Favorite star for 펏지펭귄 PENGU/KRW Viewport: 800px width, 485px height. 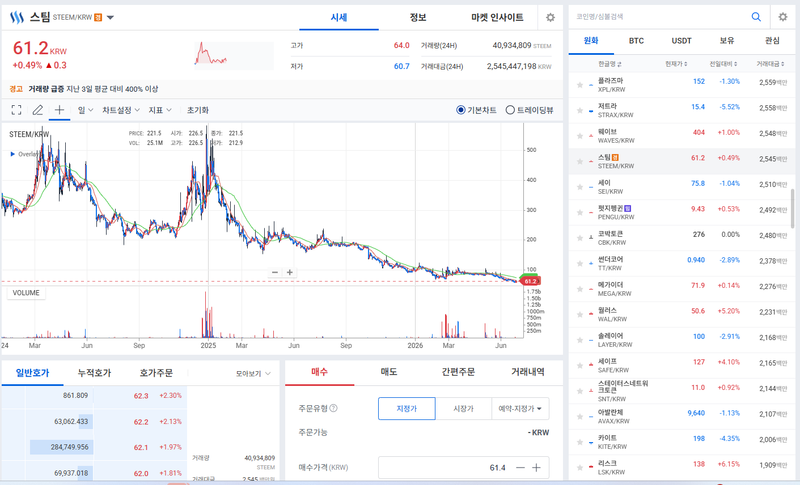[580, 213]
